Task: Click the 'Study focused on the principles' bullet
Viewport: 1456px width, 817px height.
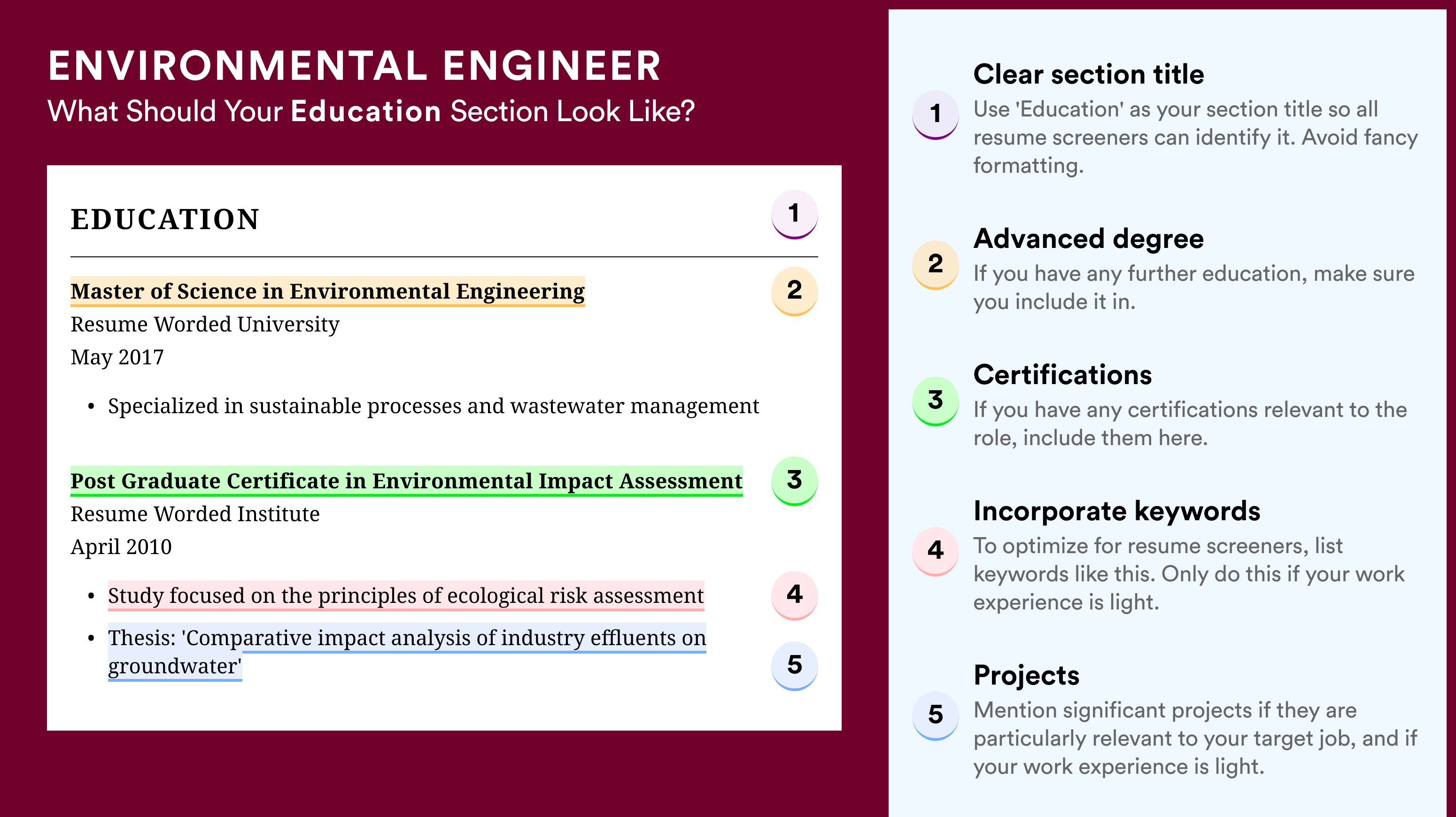Action: pyautogui.click(x=406, y=596)
